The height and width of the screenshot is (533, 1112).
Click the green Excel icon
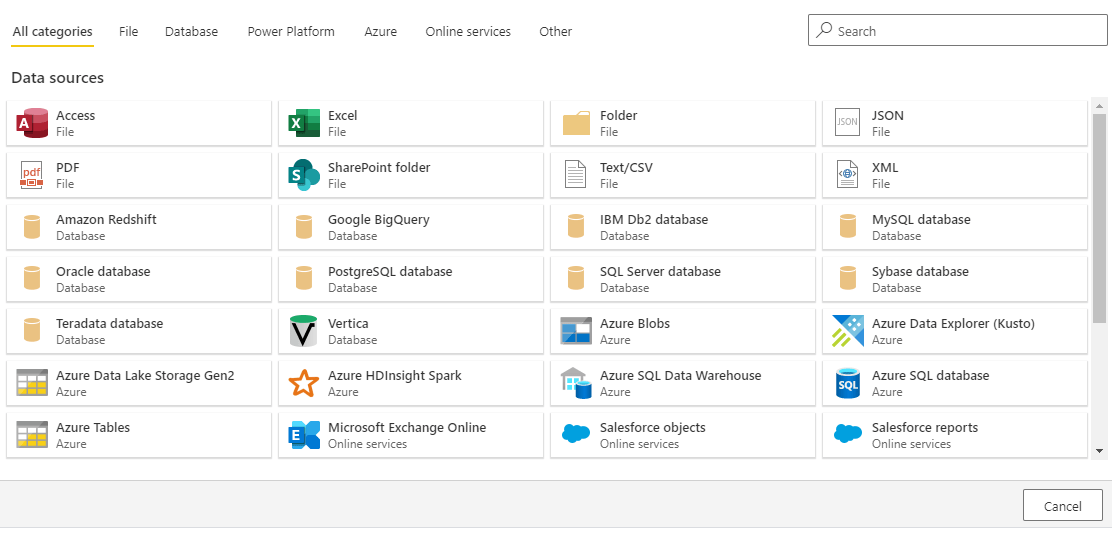304,123
